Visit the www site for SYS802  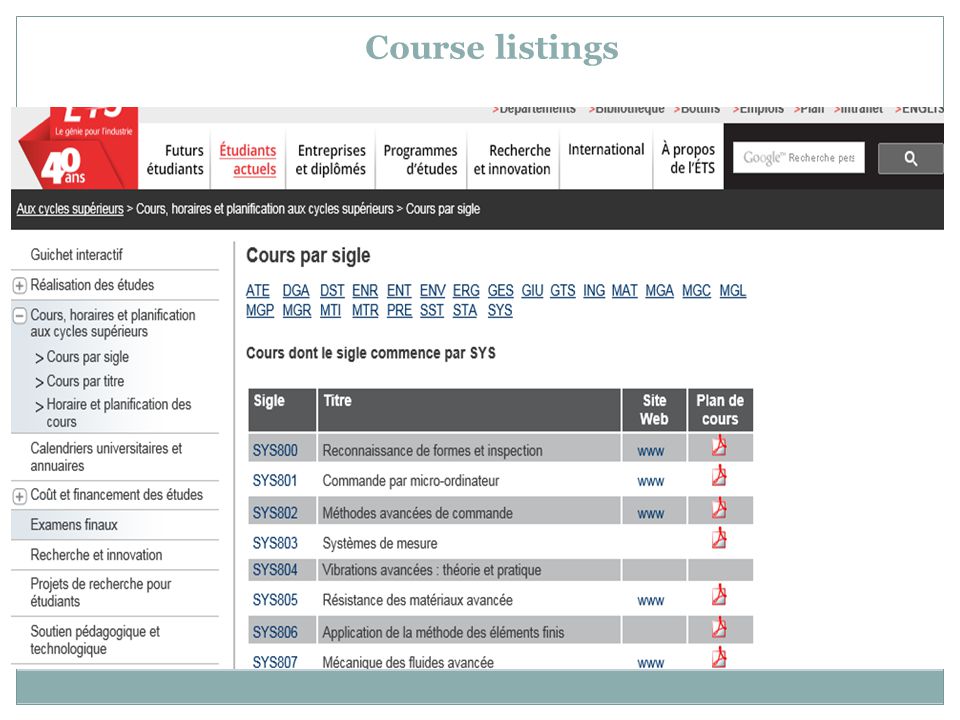(x=650, y=514)
